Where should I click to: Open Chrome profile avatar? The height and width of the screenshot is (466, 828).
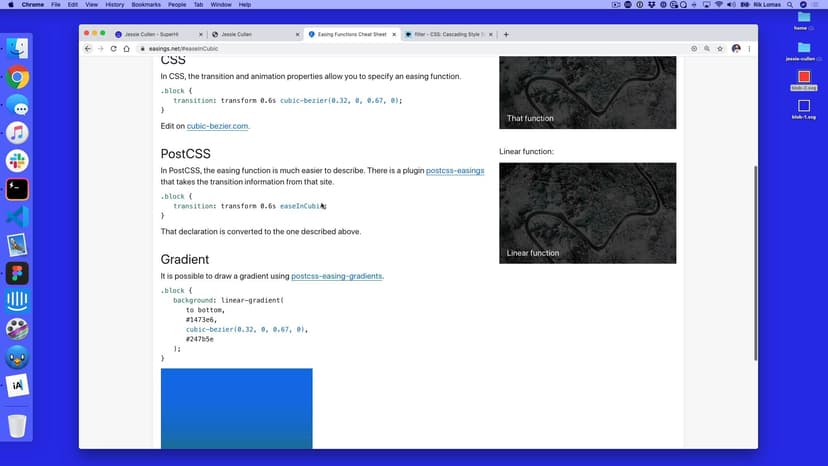click(x=736, y=49)
